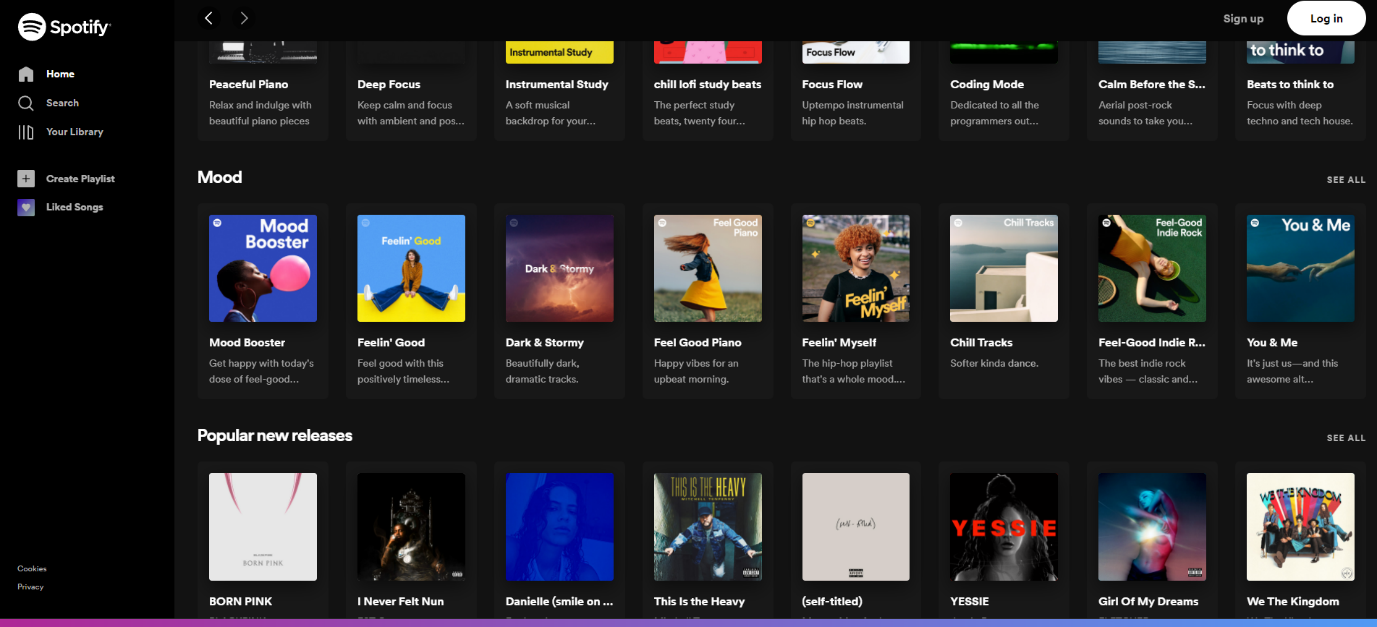This screenshot has width=1377, height=627.
Task: Go forward with the right arrow
Action: 244,18
